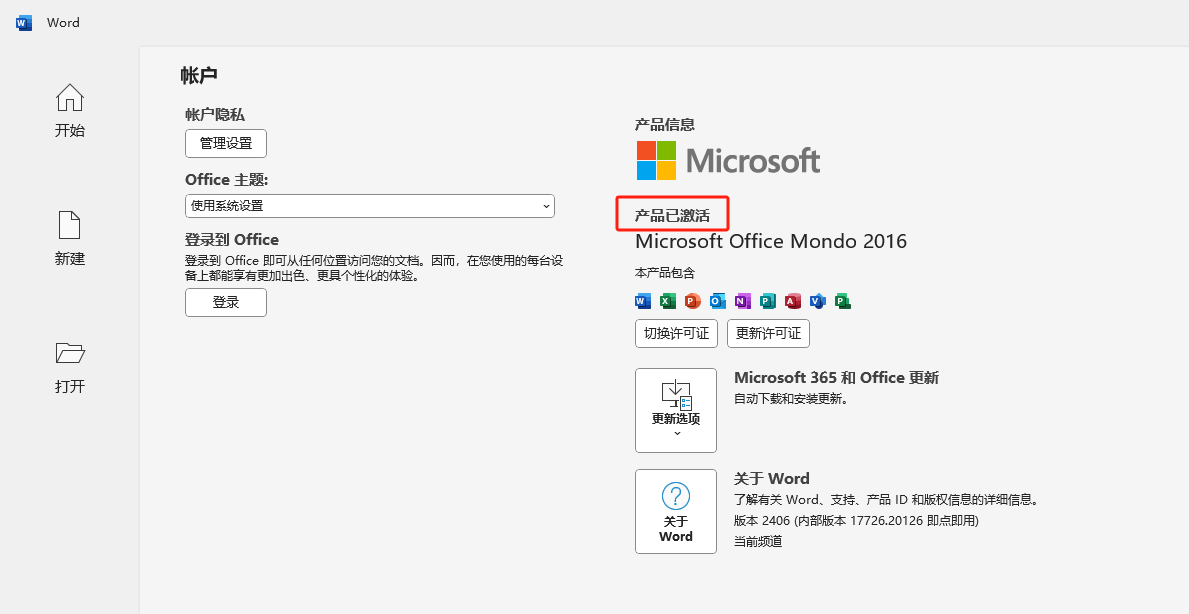Click the Outlook icon in included products
Screen dimensions: 1189x614
click(x=717, y=301)
